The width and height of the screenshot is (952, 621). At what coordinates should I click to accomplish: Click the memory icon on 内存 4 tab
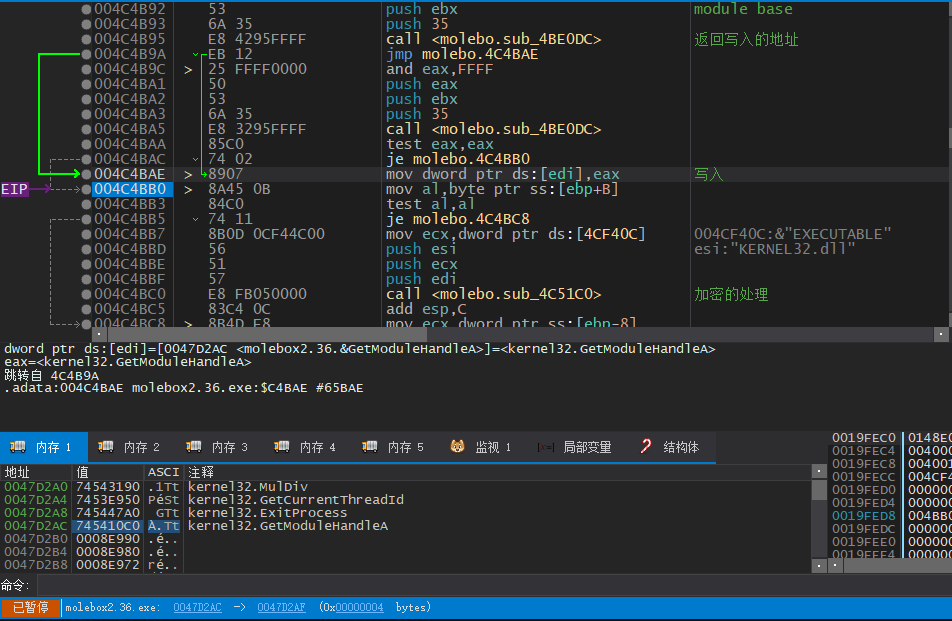click(282, 447)
